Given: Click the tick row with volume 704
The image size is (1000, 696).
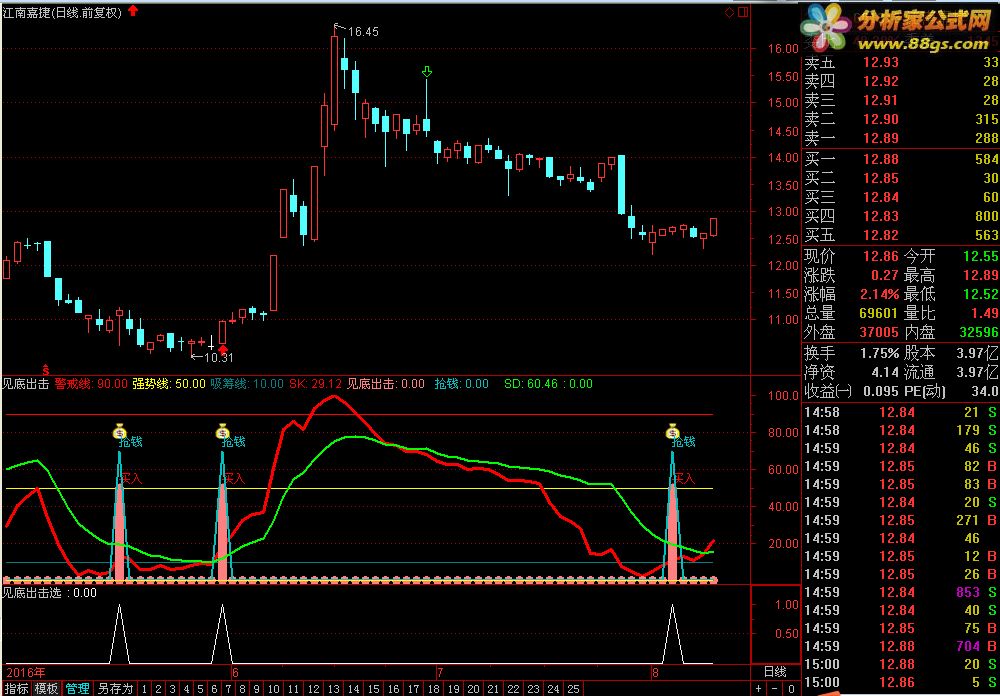Looking at the screenshot, I should coord(901,646).
